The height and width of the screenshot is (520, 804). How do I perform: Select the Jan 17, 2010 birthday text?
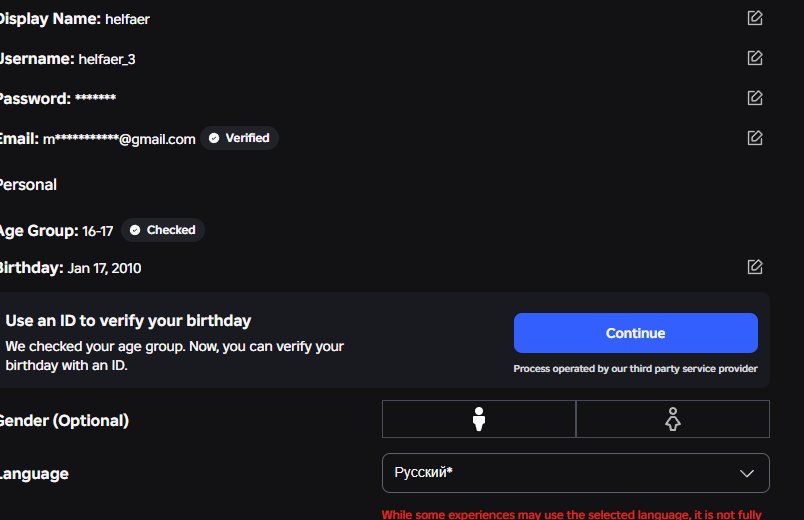click(x=105, y=268)
